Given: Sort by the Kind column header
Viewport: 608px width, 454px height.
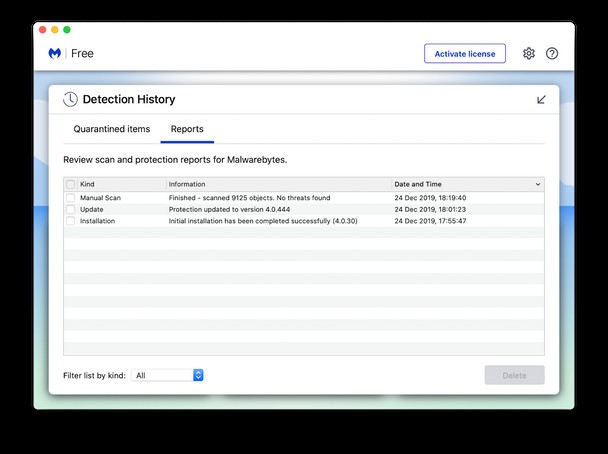Looking at the screenshot, I should click(122, 184).
